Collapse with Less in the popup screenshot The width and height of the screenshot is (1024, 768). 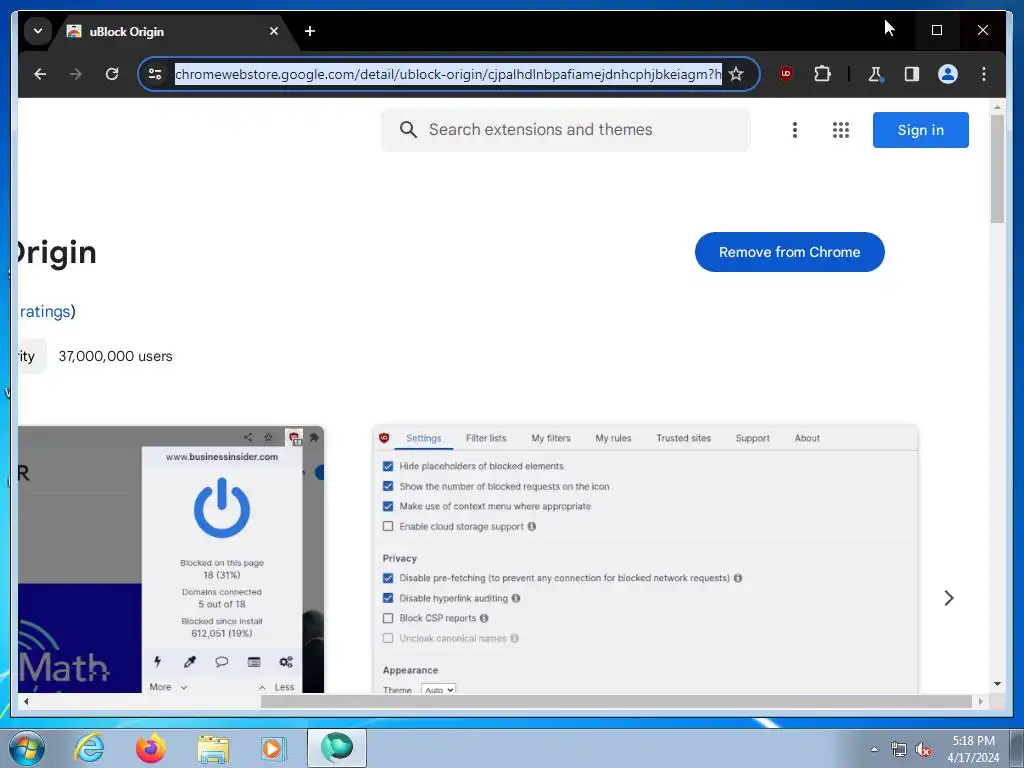[276, 687]
